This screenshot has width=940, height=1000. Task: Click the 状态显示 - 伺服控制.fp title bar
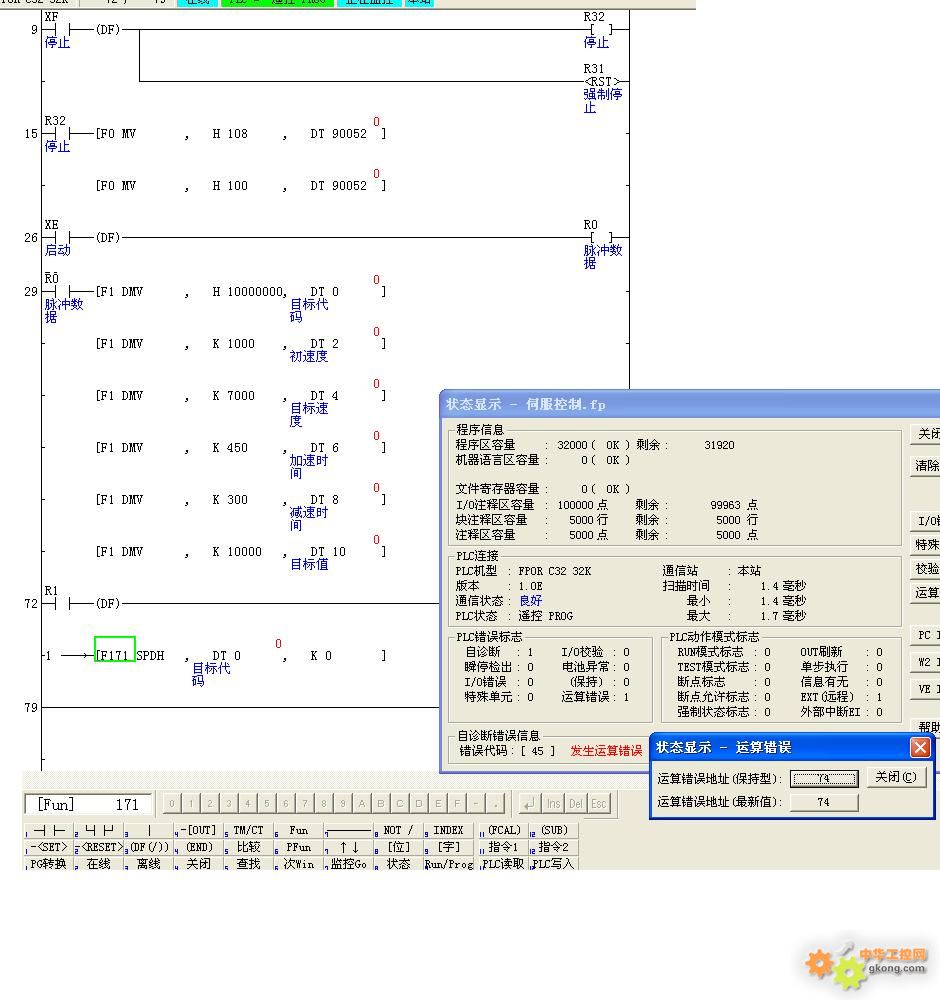[690, 404]
